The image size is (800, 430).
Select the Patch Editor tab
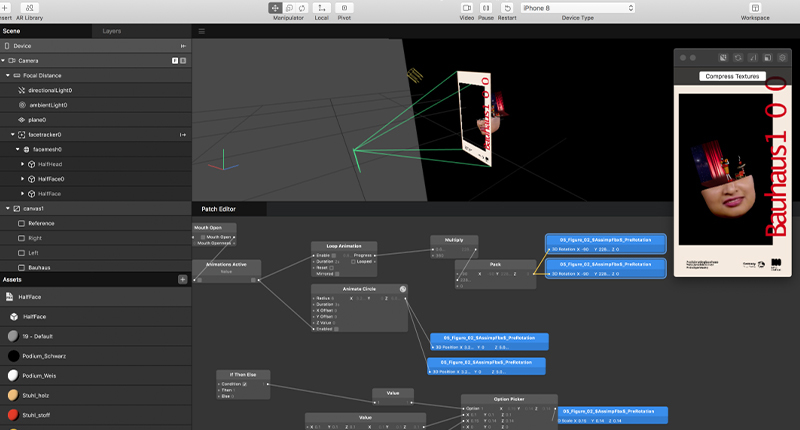point(219,209)
